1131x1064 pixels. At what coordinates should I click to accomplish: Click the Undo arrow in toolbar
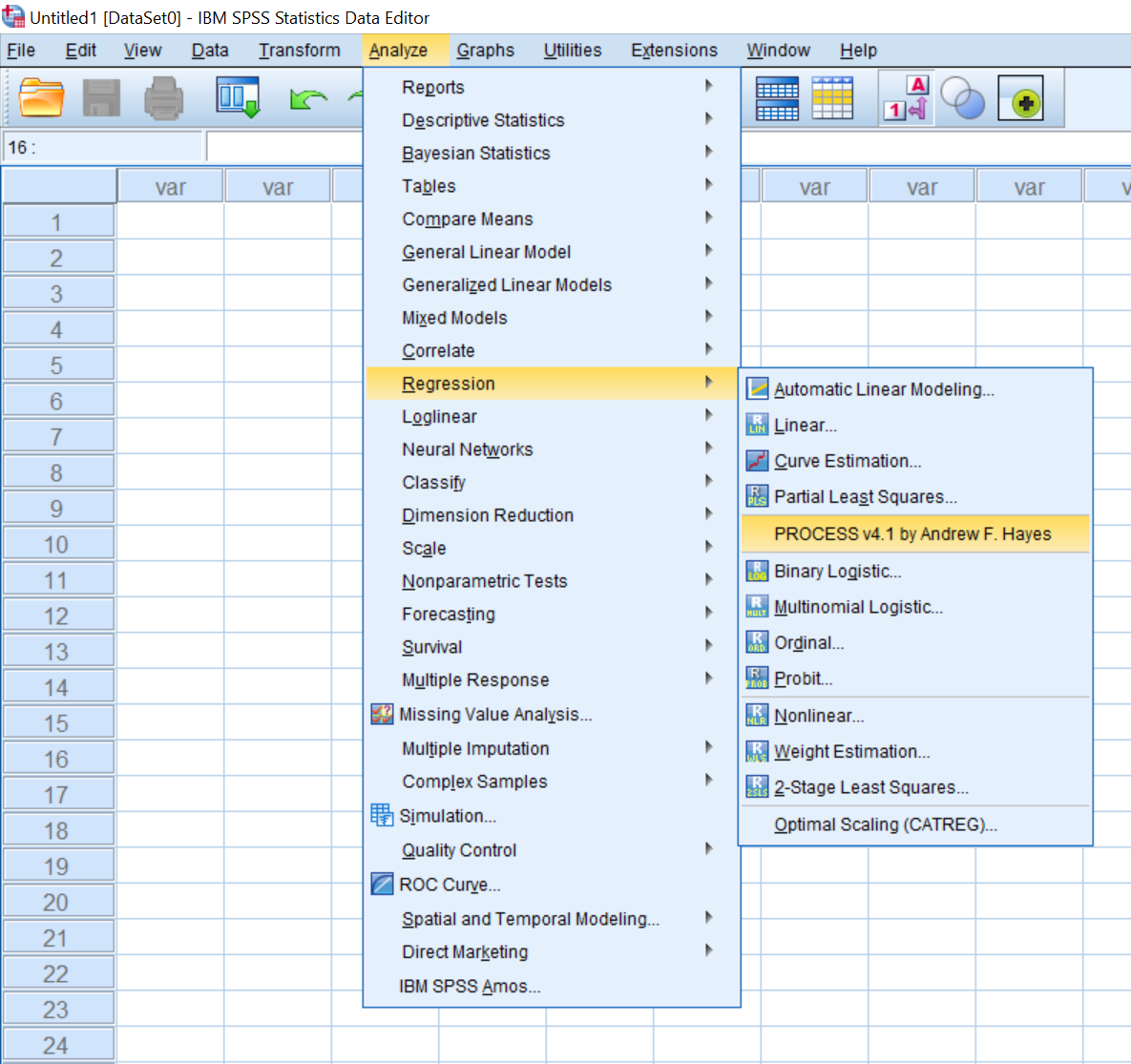(307, 98)
